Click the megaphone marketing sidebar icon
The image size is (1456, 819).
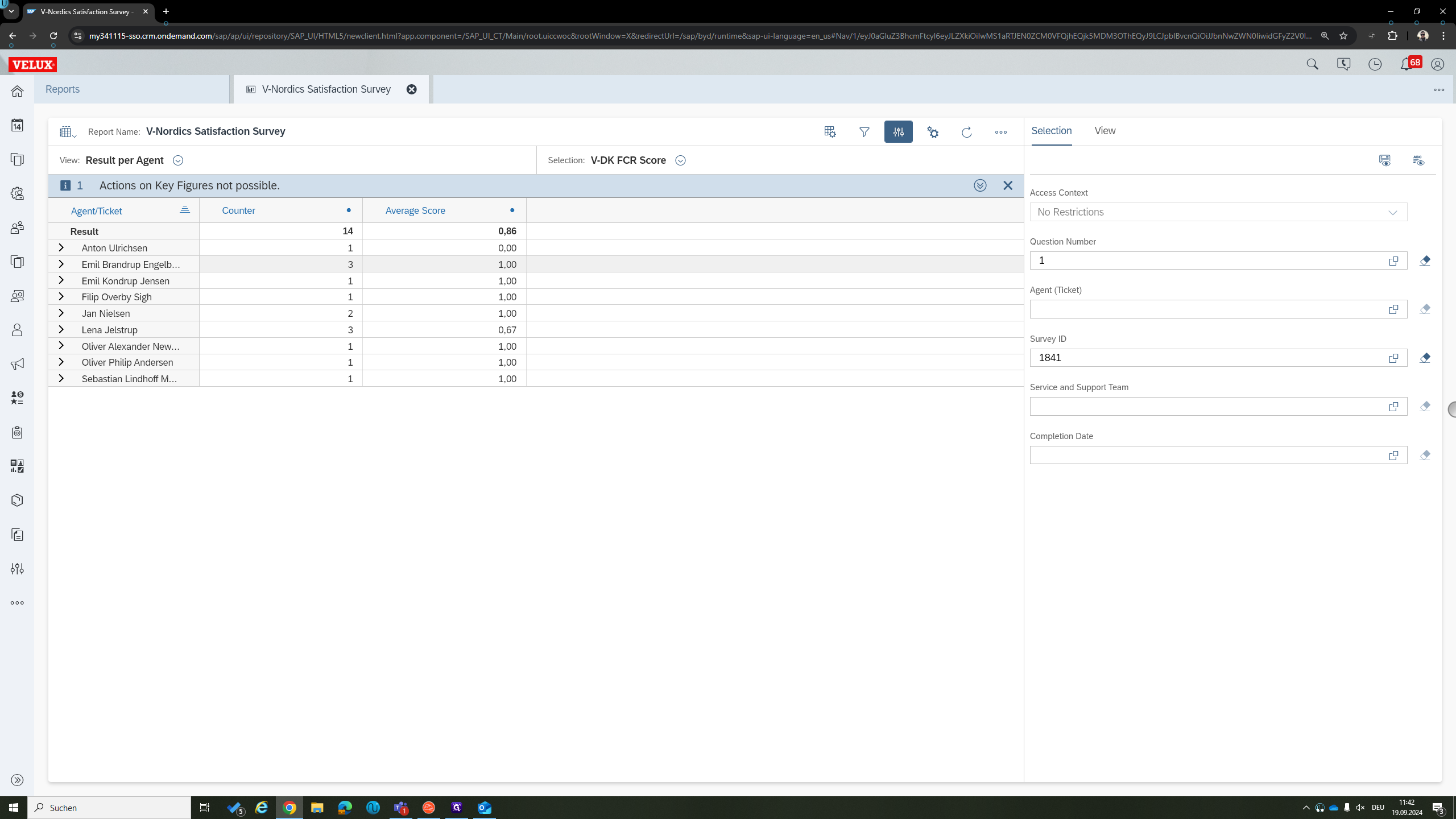17,364
